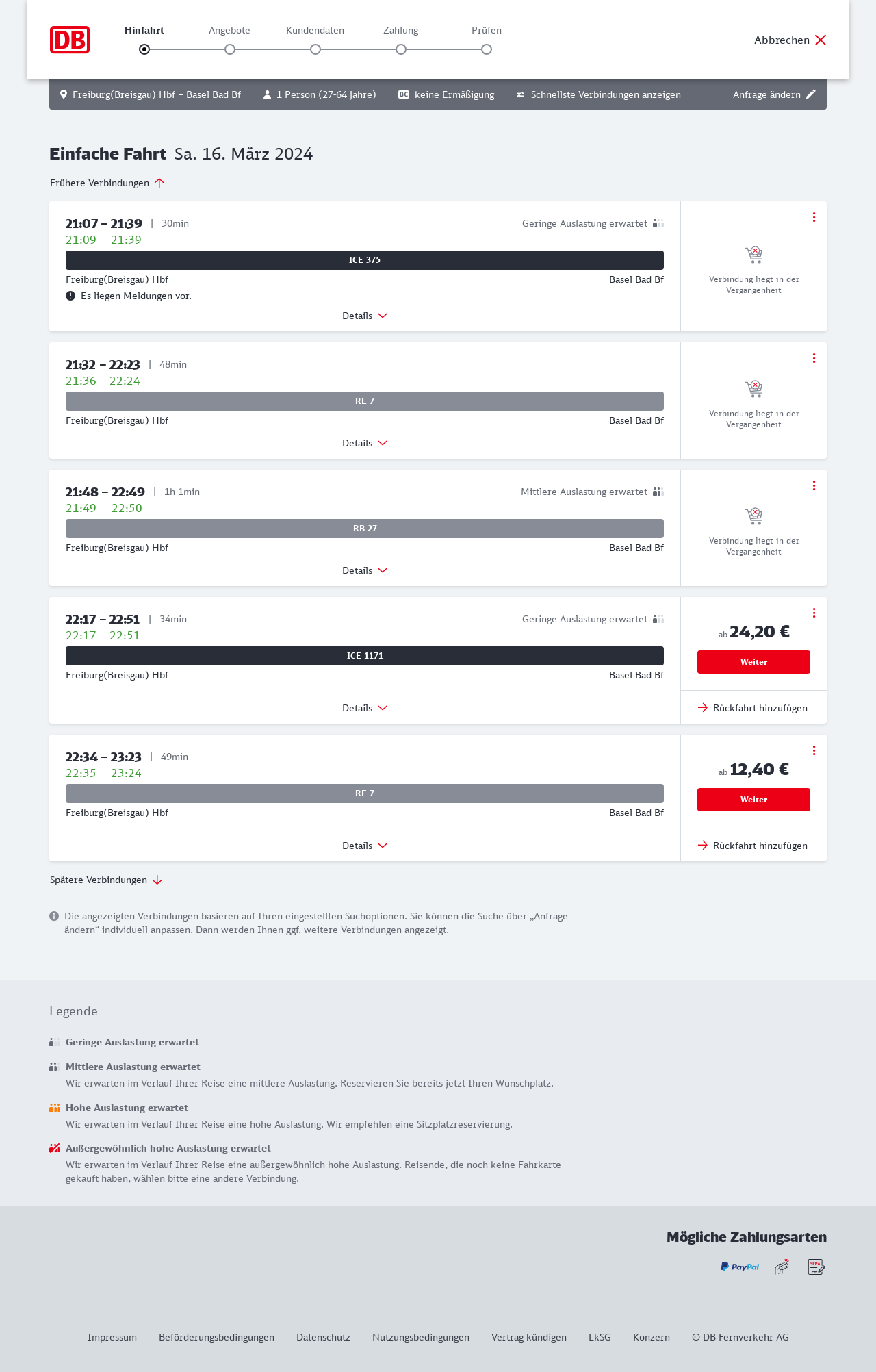The image size is (876, 1372).
Task: Click the PayPal payment icon
Action: (x=740, y=1267)
